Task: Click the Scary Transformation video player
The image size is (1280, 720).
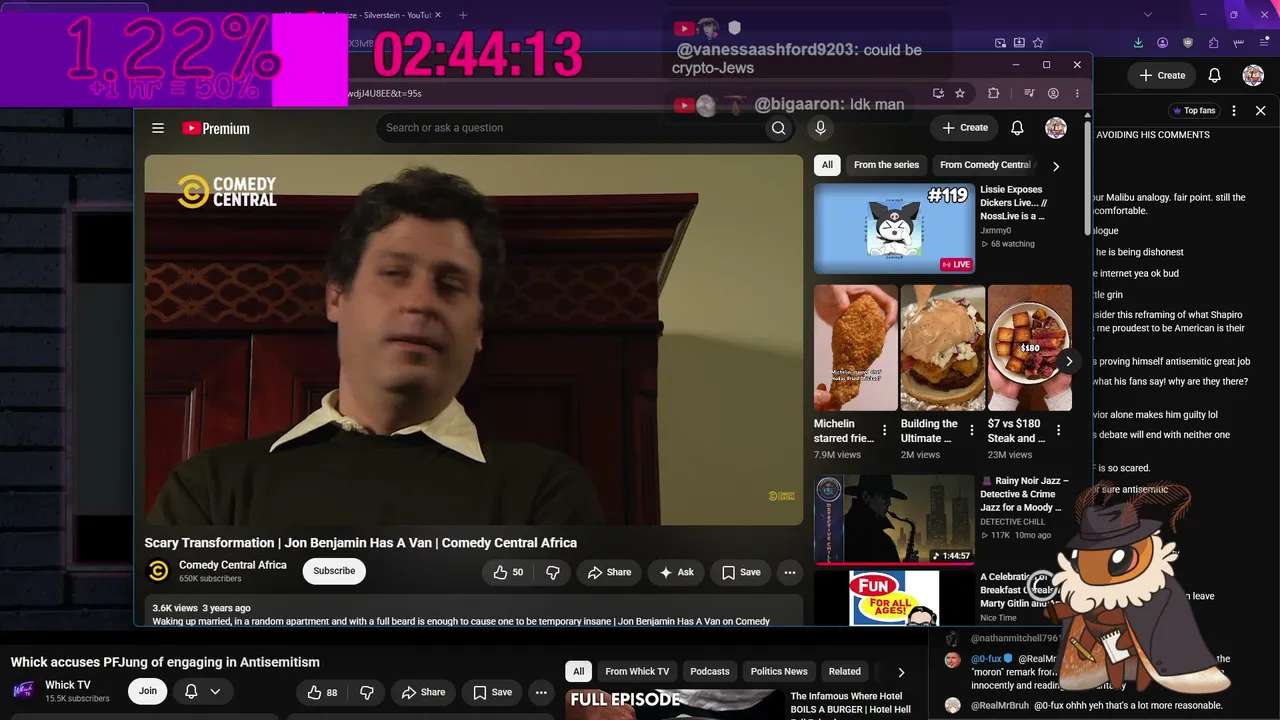Action: point(473,339)
